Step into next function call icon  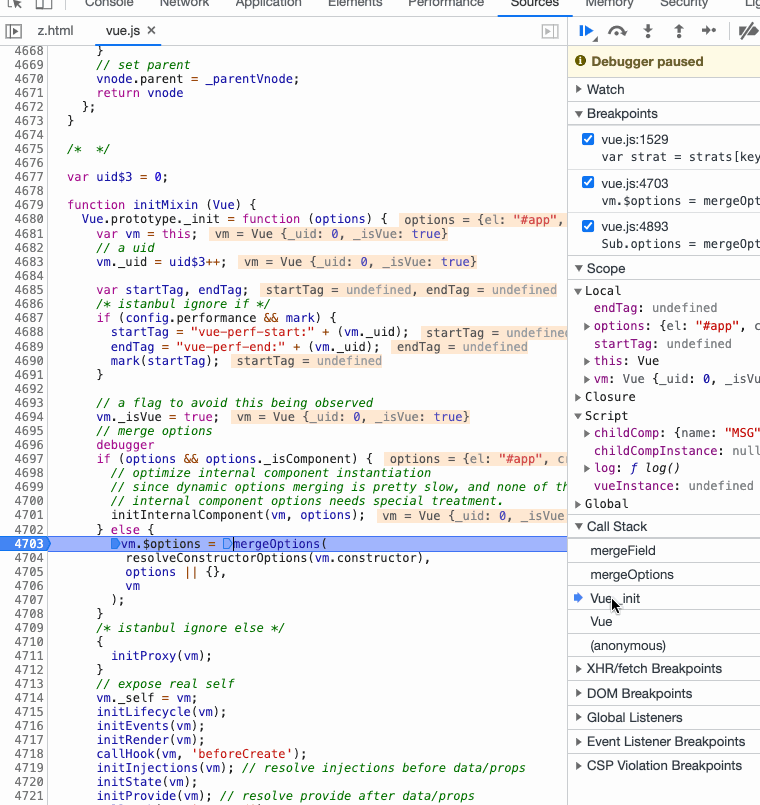coord(648,31)
